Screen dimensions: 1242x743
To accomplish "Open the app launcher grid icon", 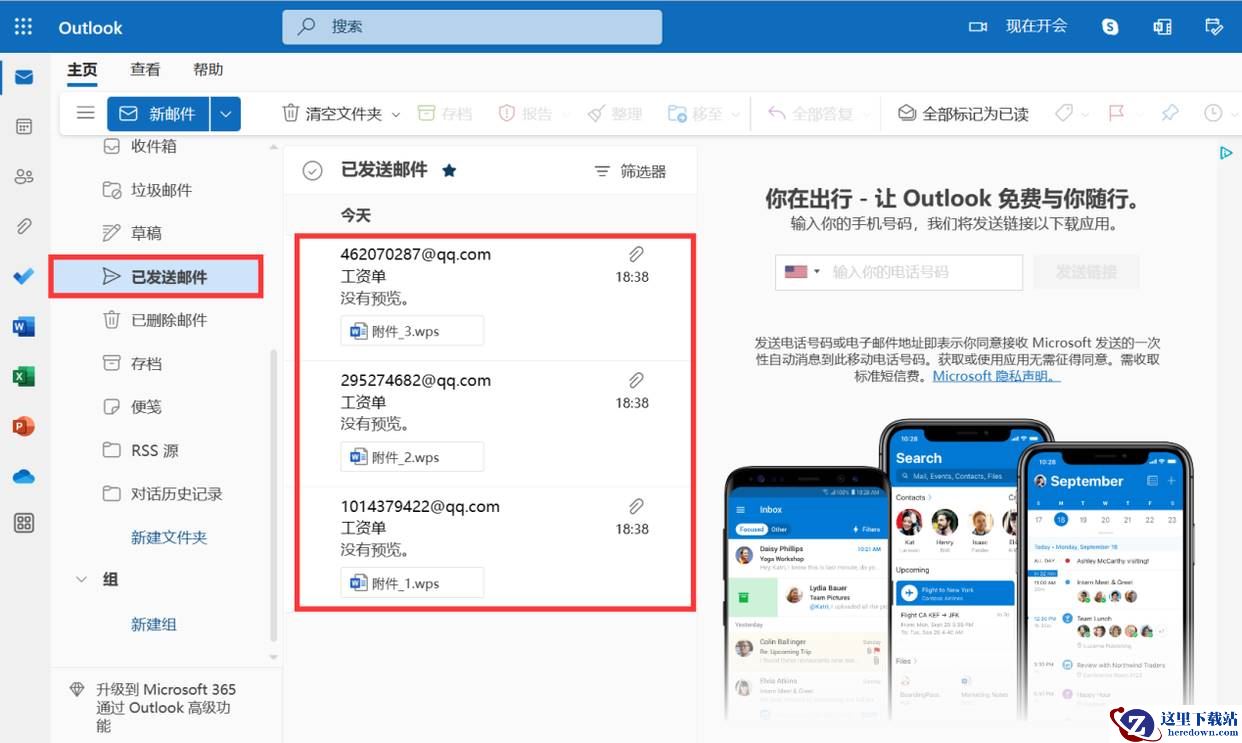I will pyautogui.click(x=24, y=27).
